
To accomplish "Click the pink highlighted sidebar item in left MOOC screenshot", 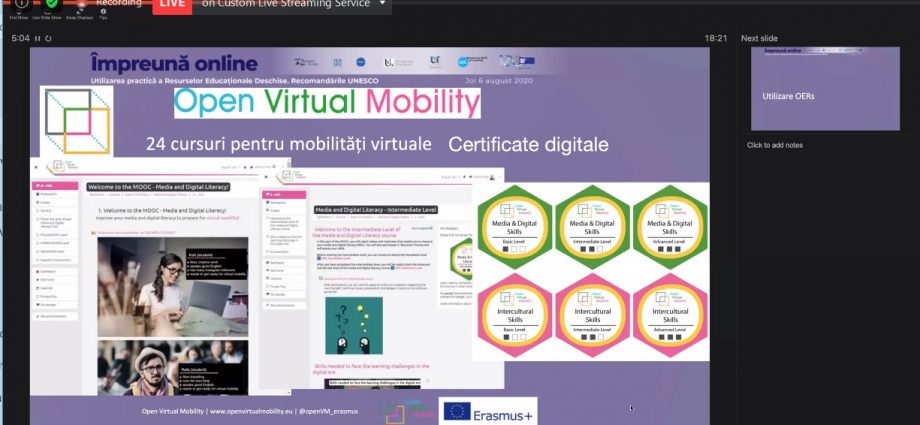I will point(55,185).
